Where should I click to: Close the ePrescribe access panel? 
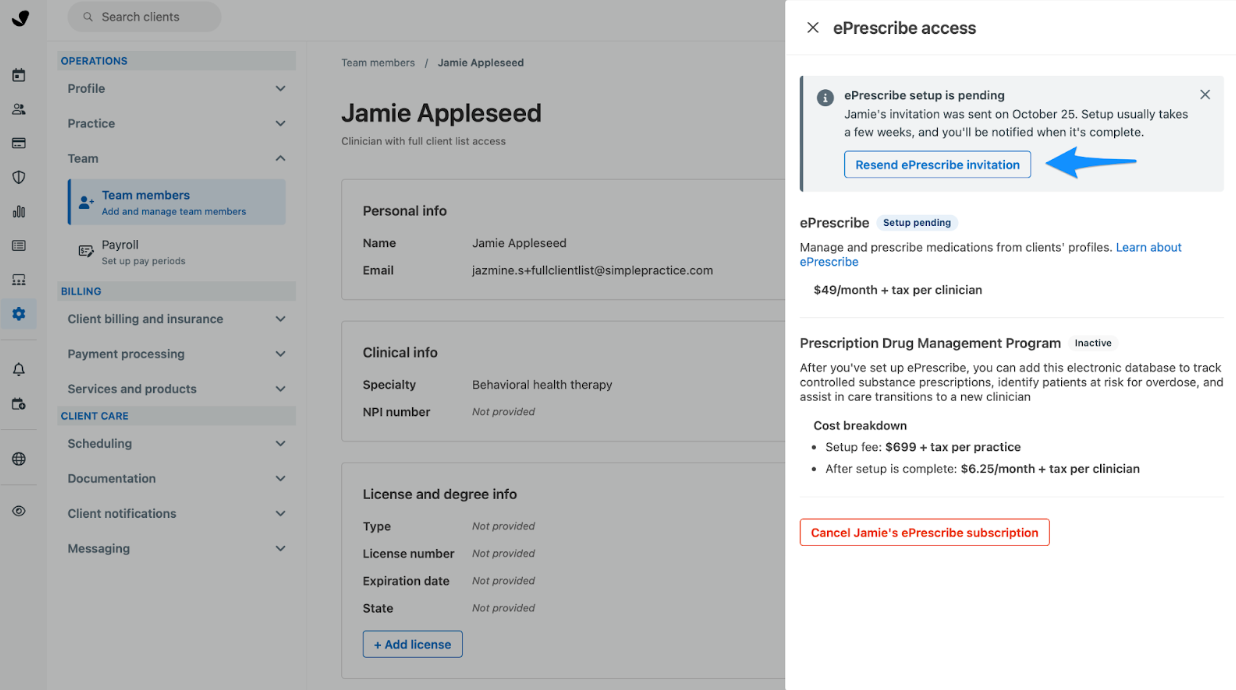tap(813, 28)
